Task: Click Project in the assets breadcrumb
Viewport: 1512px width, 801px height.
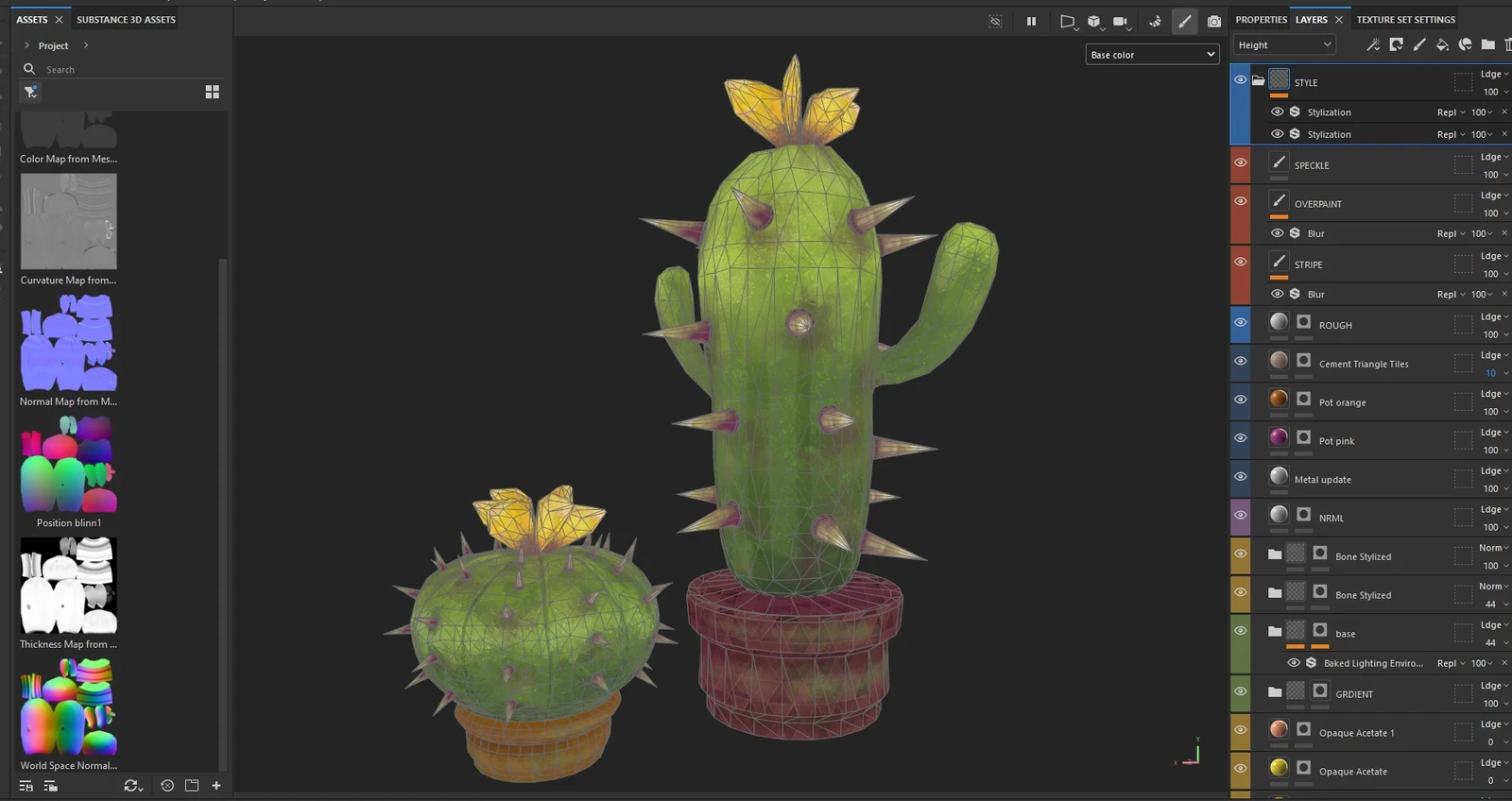Action: pyautogui.click(x=53, y=45)
